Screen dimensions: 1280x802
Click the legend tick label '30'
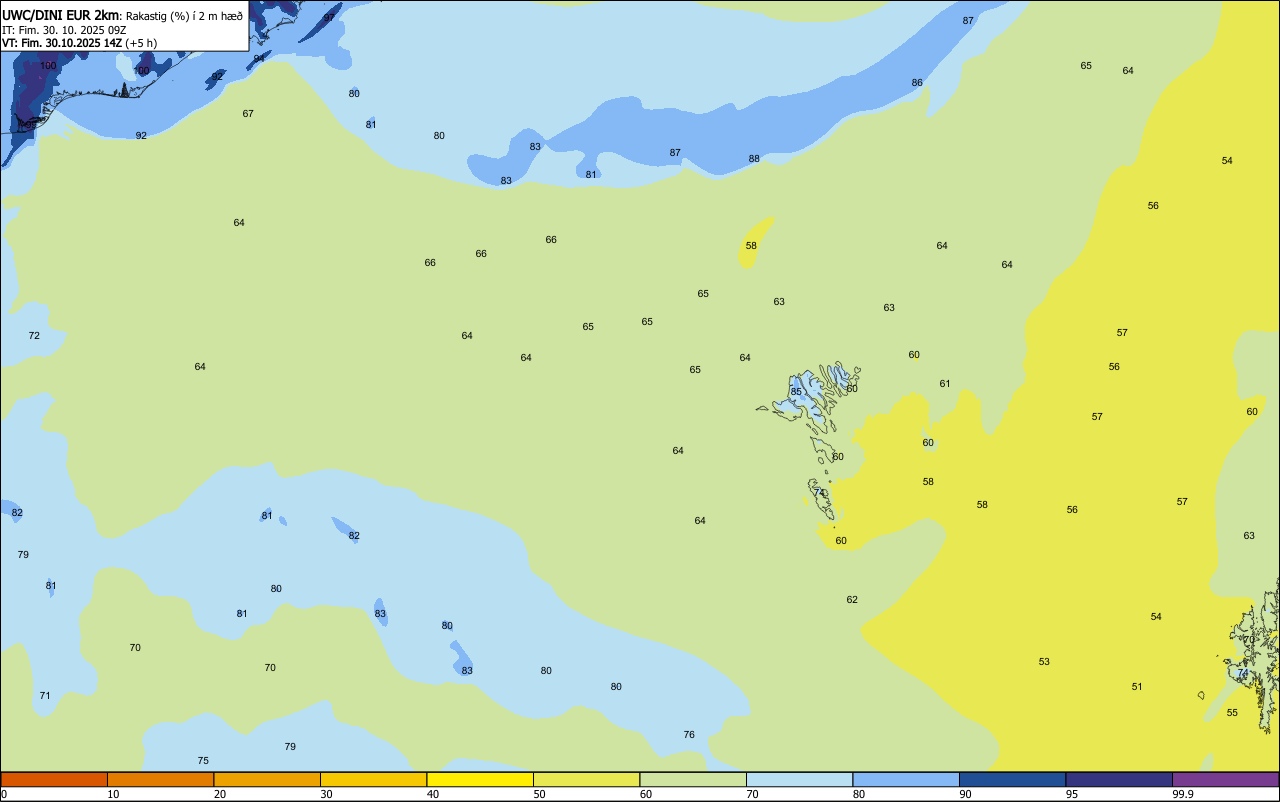327,794
